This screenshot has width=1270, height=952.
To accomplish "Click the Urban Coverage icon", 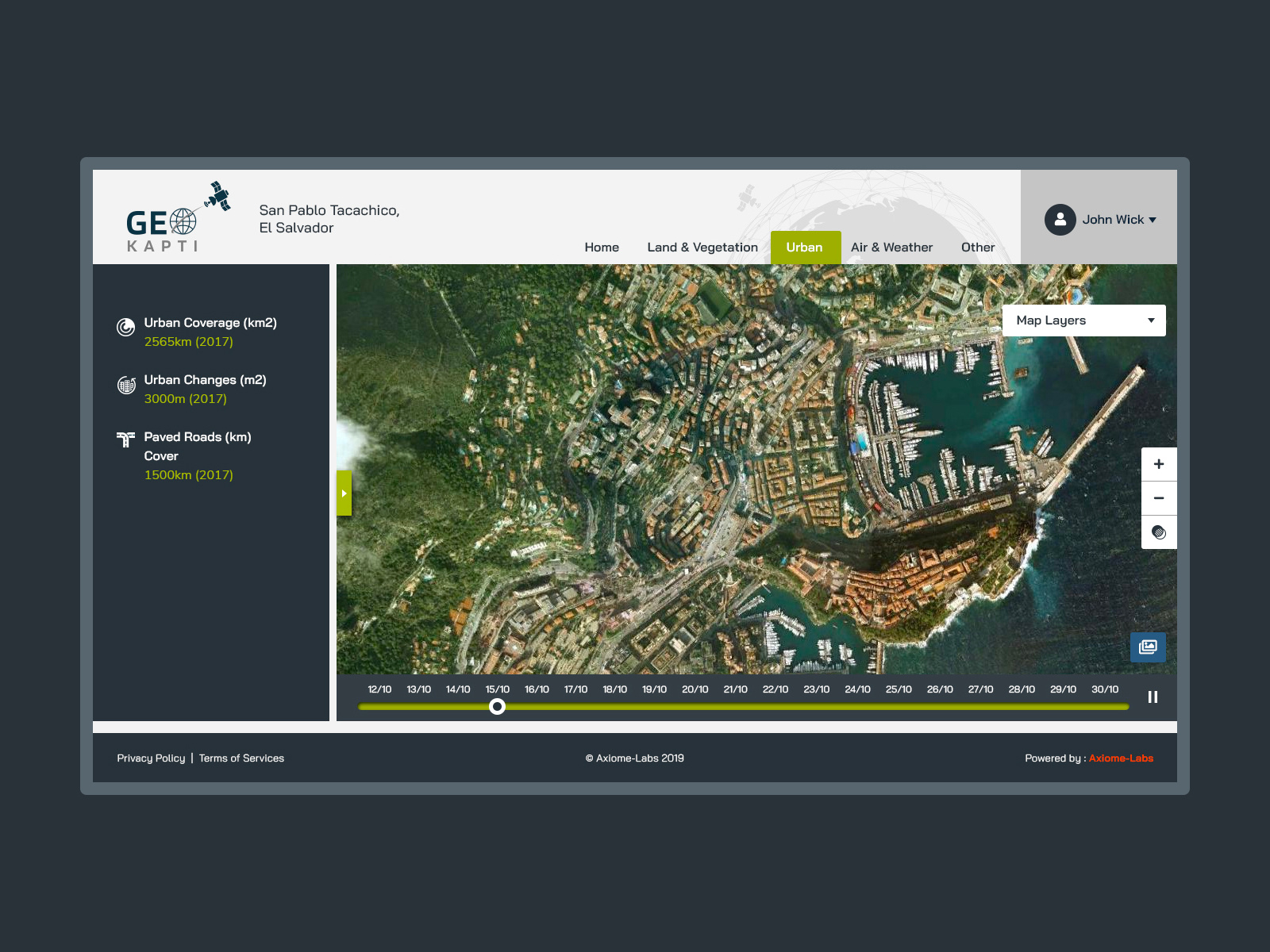I will [126, 327].
